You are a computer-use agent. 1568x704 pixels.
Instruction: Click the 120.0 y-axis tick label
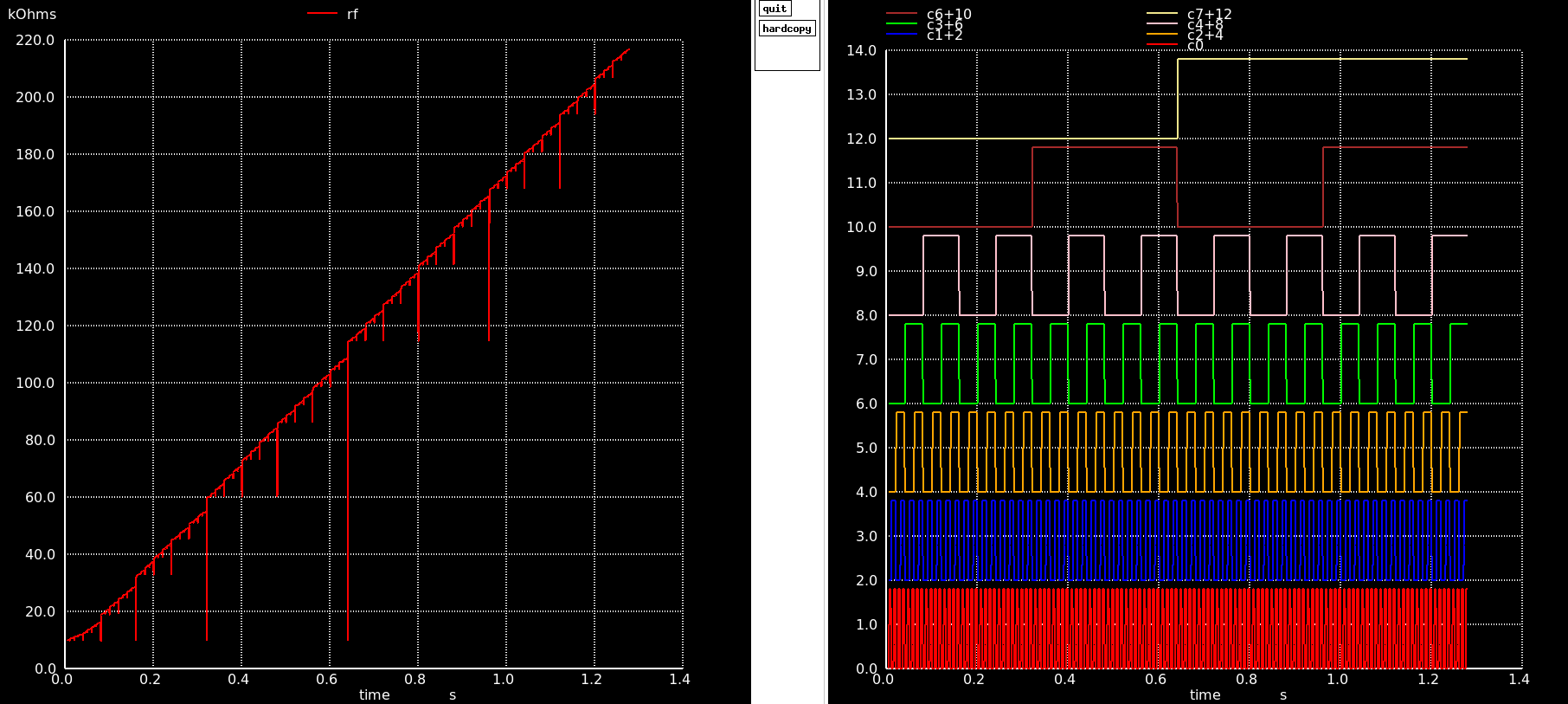[35, 326]
